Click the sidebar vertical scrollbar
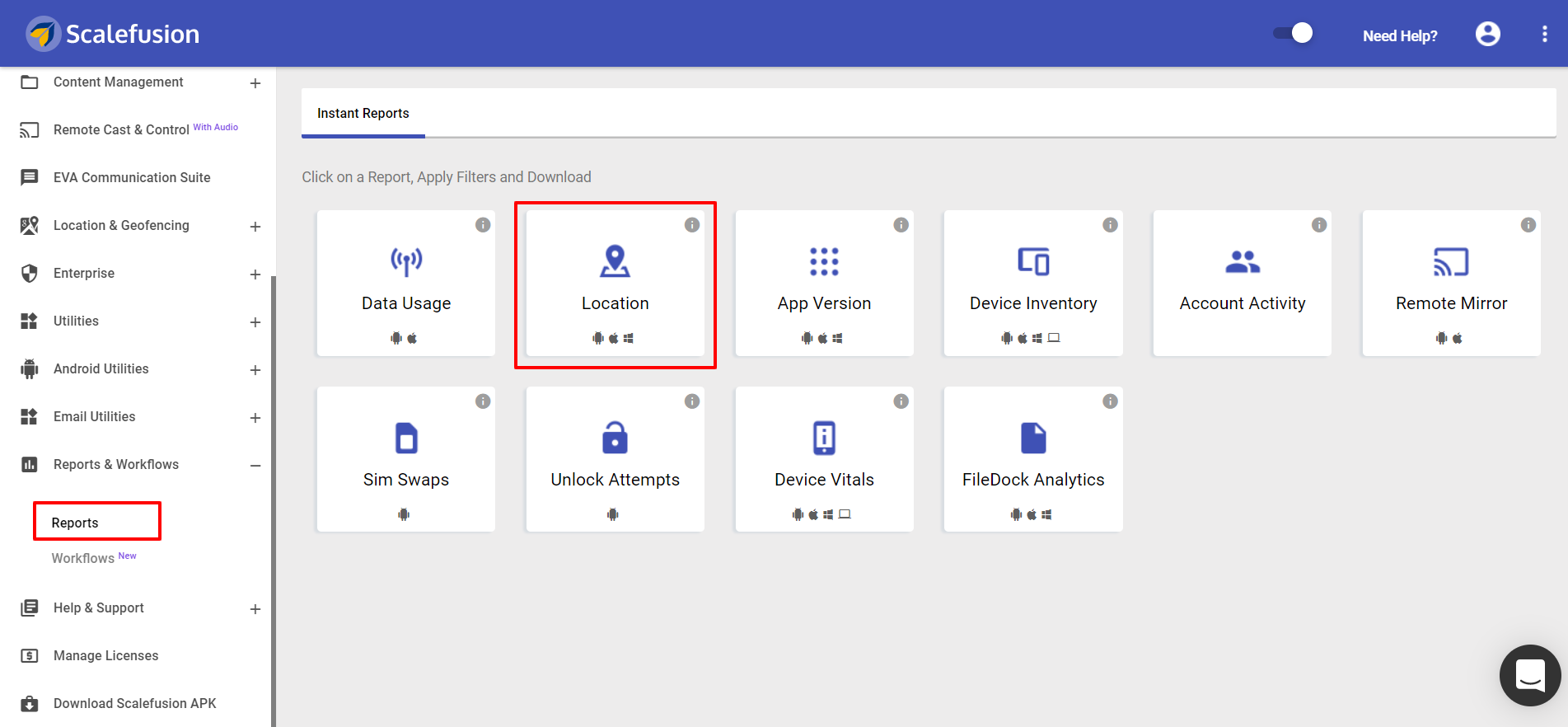Screen dimensions: 1568x727 [274, 501]
